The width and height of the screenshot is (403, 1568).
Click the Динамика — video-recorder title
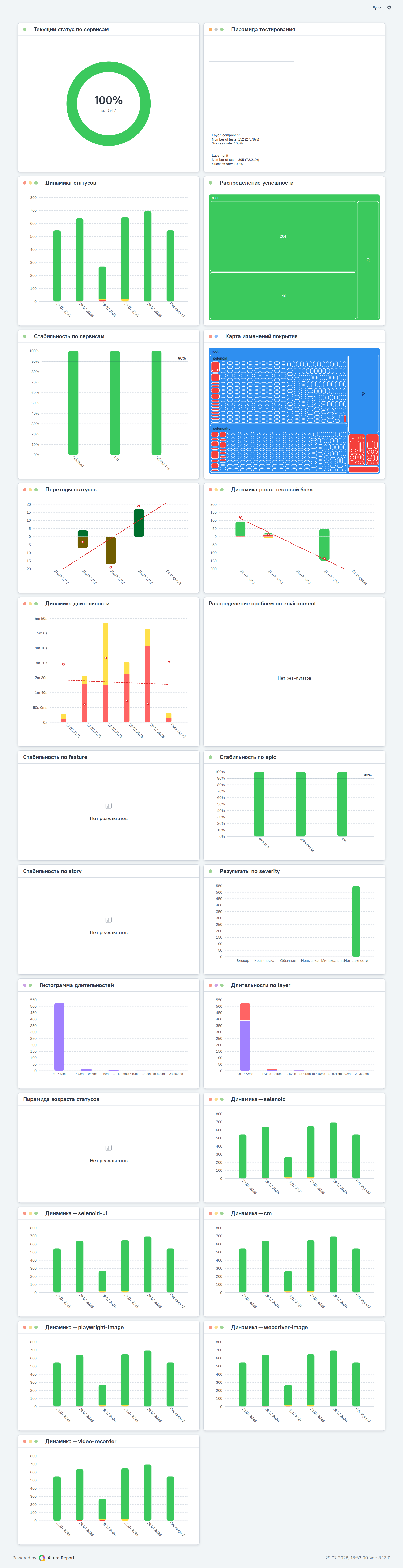pyautogui.click(x=81, y=1441)
